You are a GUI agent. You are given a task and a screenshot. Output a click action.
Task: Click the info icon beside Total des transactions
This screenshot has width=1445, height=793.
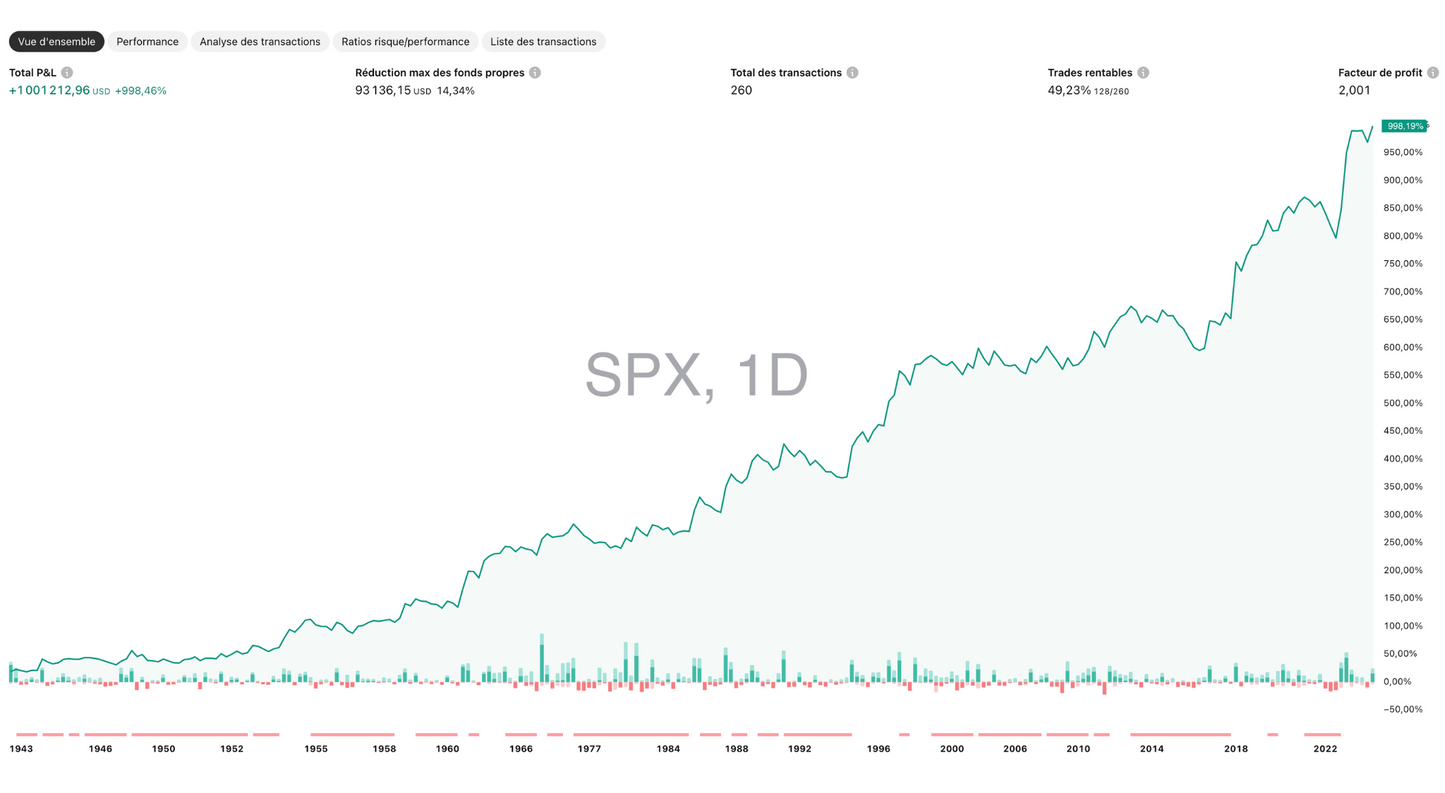851,72
